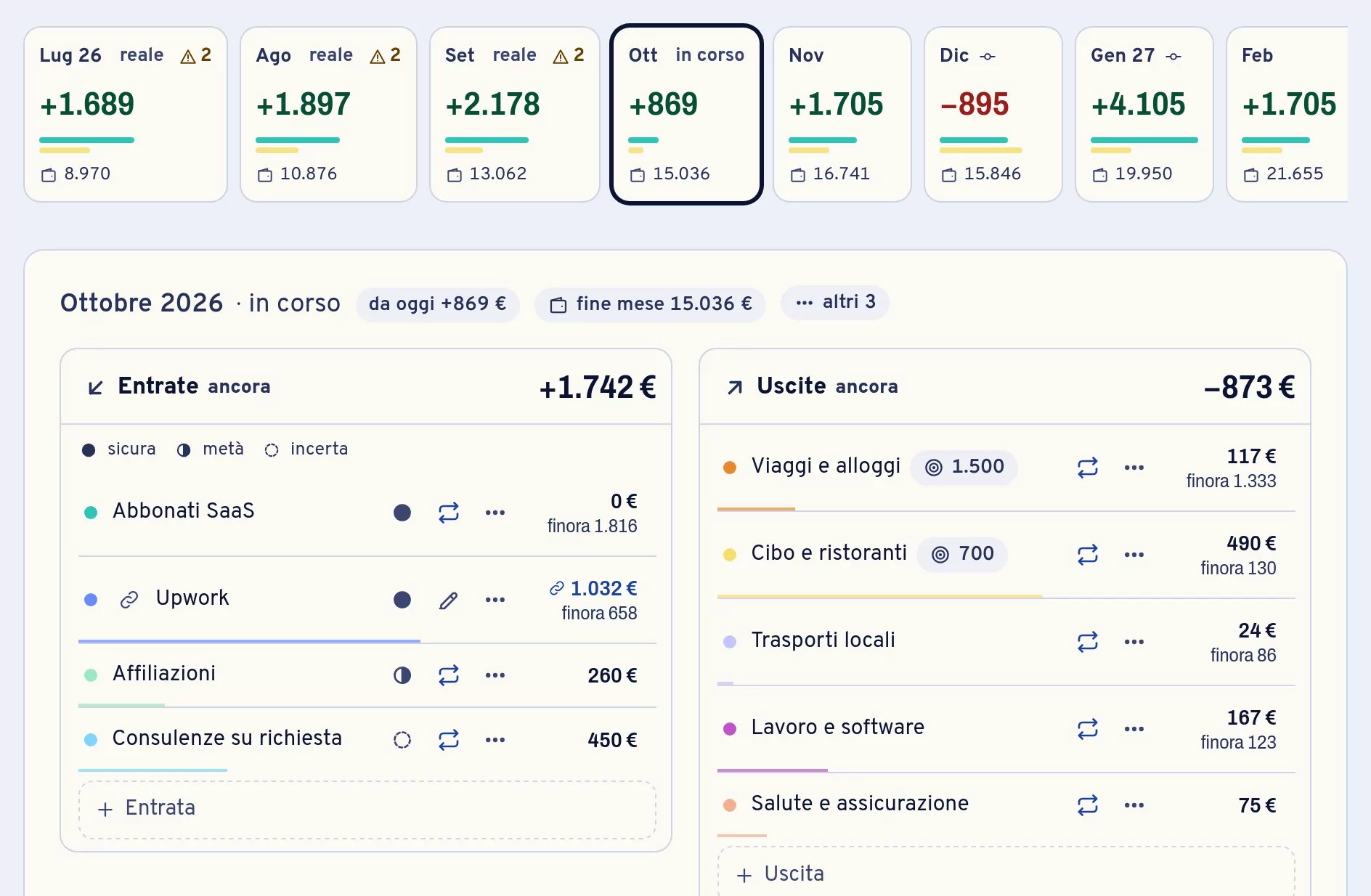Image resolution: width=1371 pixels, height=896 pixels.
Task: Open the Dic month card
Action: coord(993,114)
